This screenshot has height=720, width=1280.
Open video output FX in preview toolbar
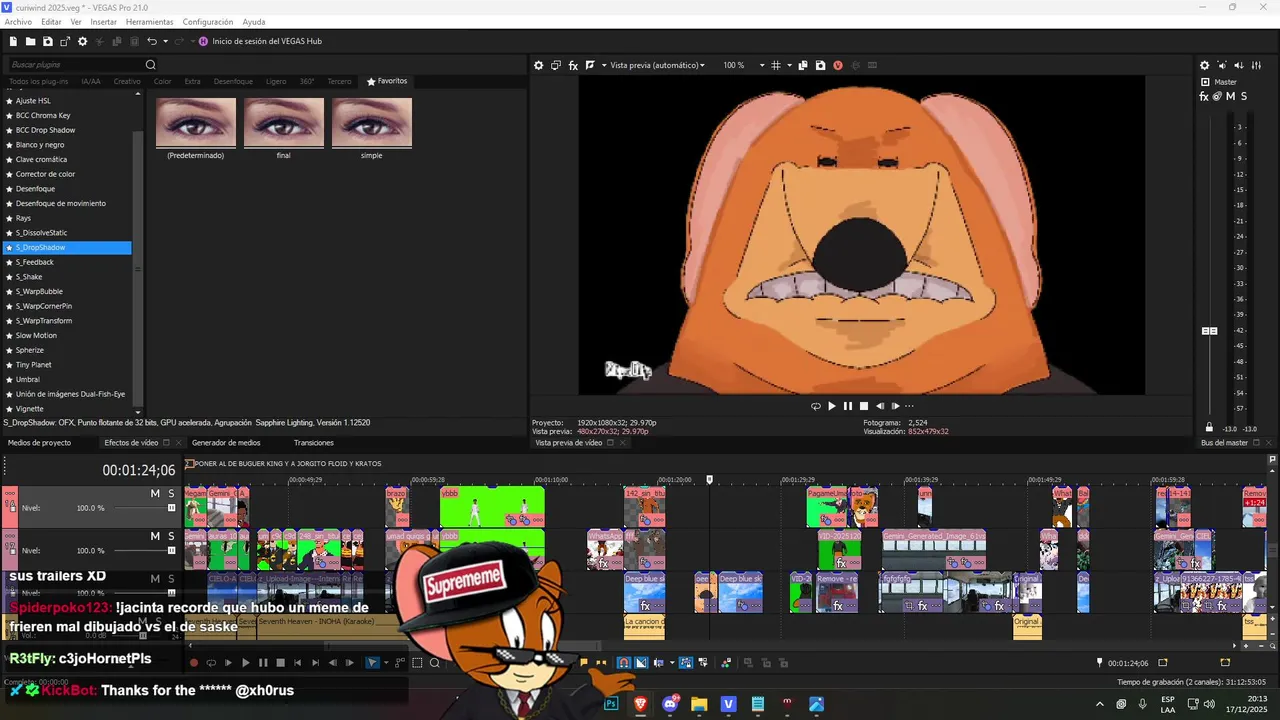573,65
